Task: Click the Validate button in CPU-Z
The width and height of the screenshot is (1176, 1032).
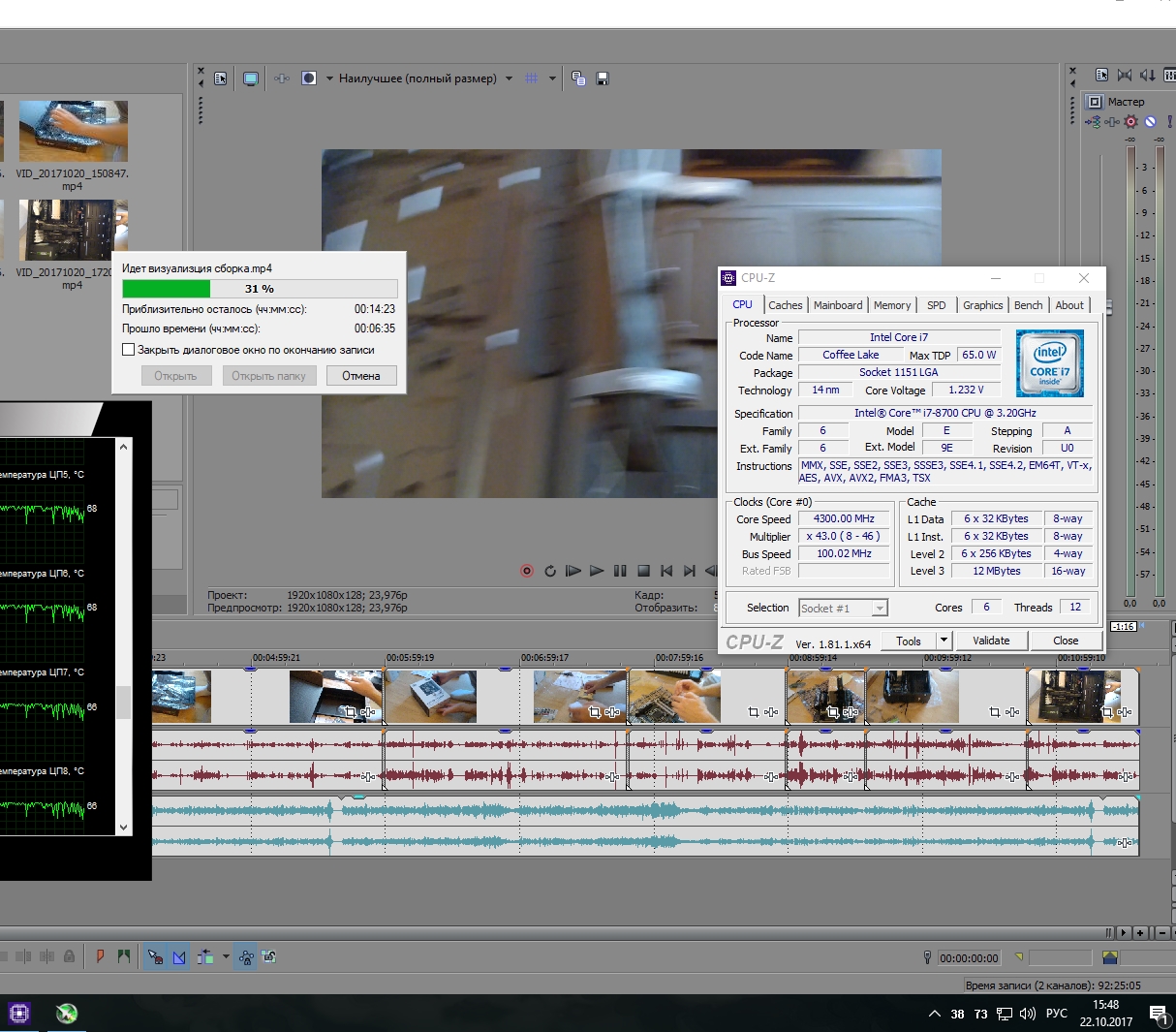Action: click(990, 641)
